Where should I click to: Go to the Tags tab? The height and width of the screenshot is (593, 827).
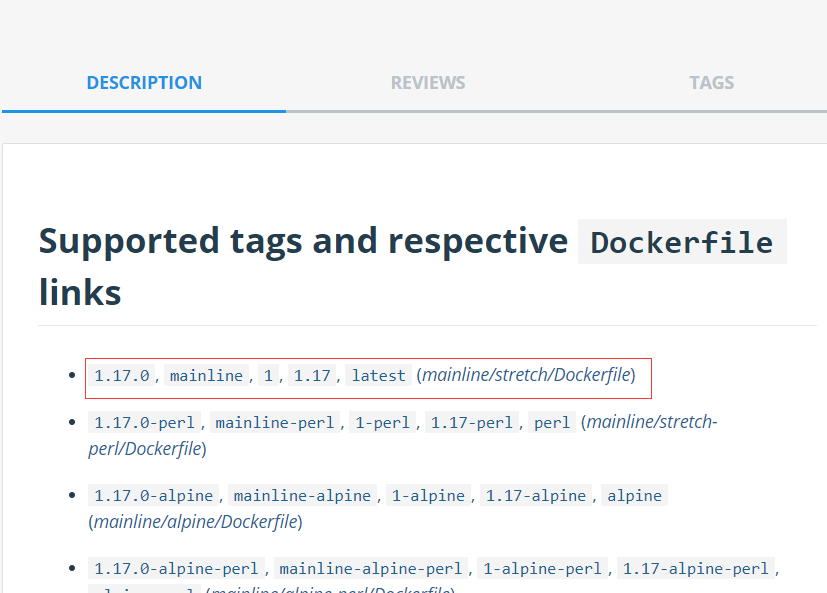[x=711, y=83]
